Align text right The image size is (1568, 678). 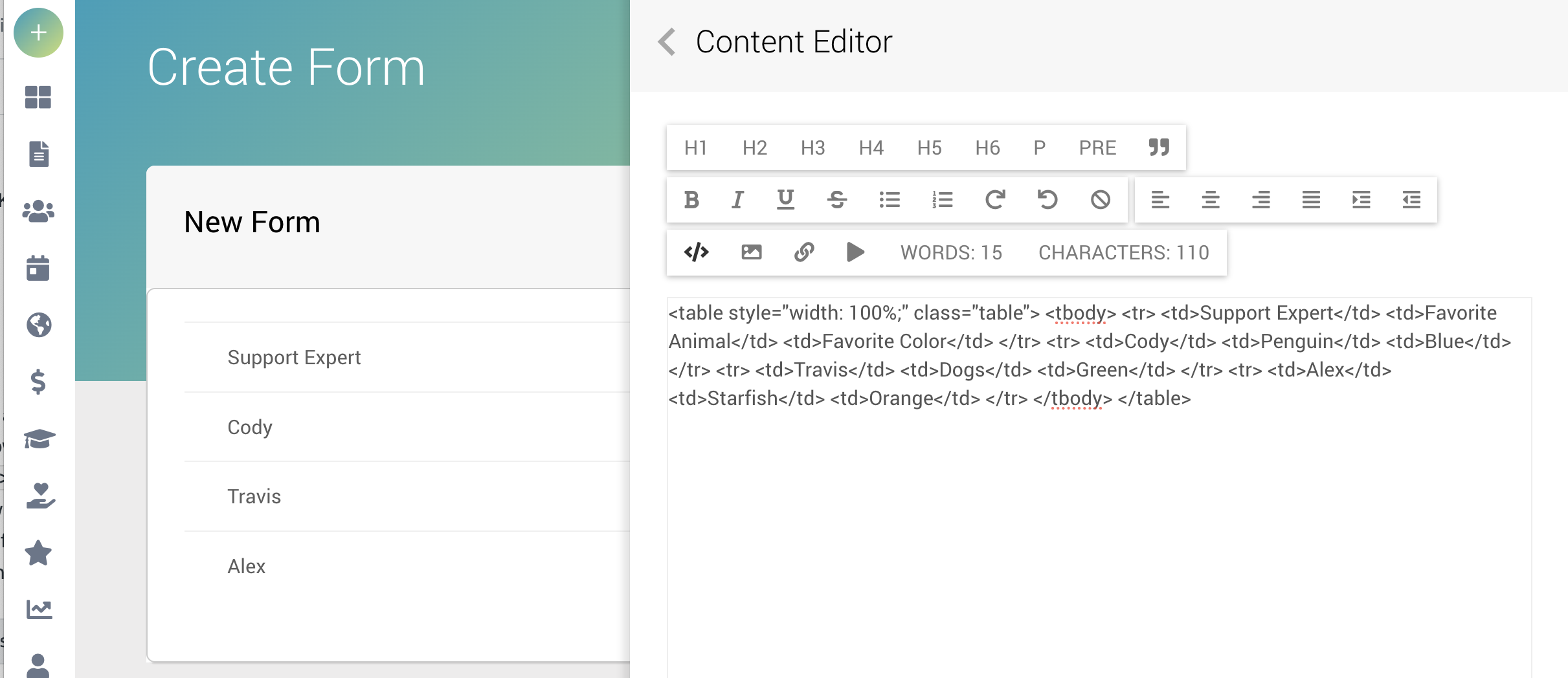[1261, 200]
